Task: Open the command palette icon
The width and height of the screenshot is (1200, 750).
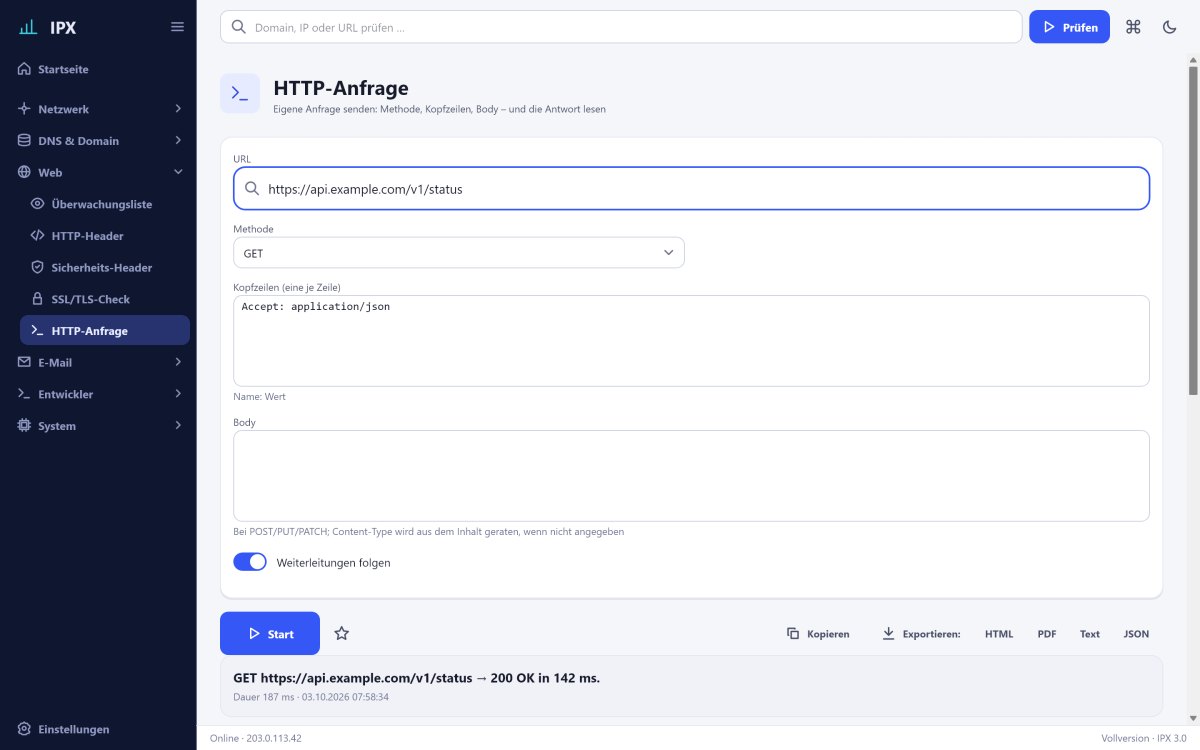Action: (1133, 27)
